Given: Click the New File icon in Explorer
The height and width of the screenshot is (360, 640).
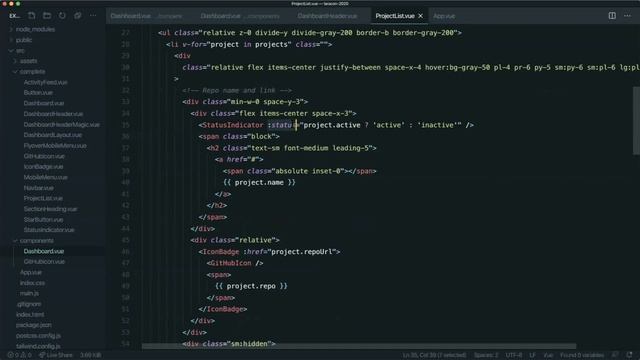Looking at the screenshot, I should (31, 16).
